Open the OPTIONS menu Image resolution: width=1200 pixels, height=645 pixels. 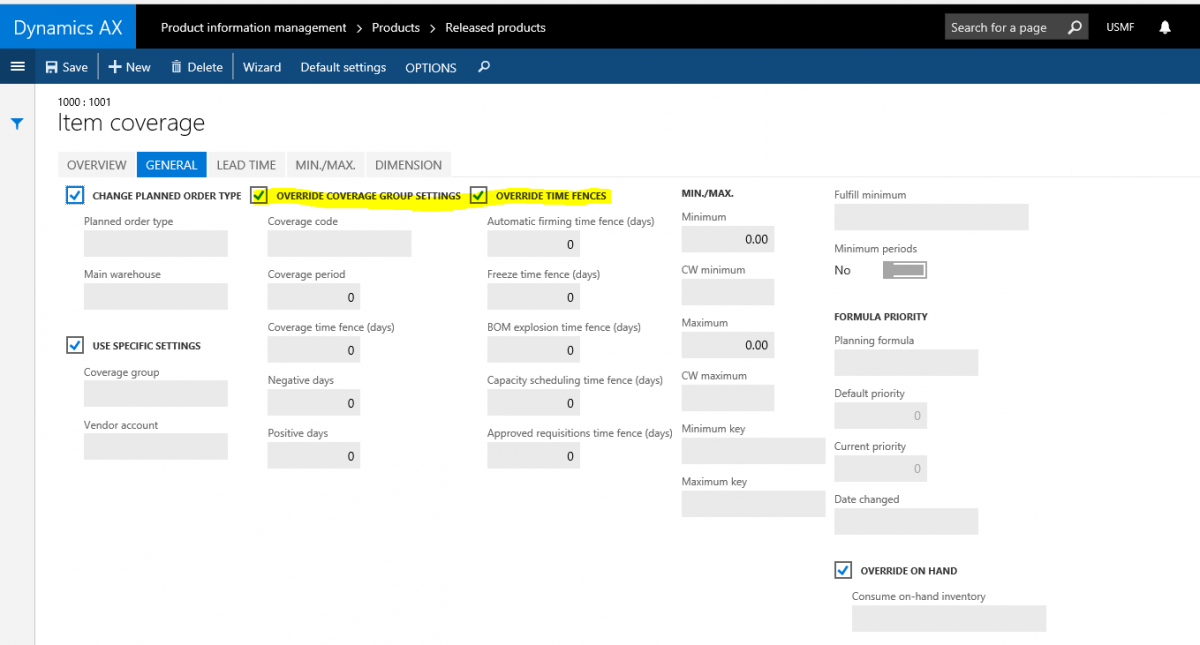(x=431, y=68)
